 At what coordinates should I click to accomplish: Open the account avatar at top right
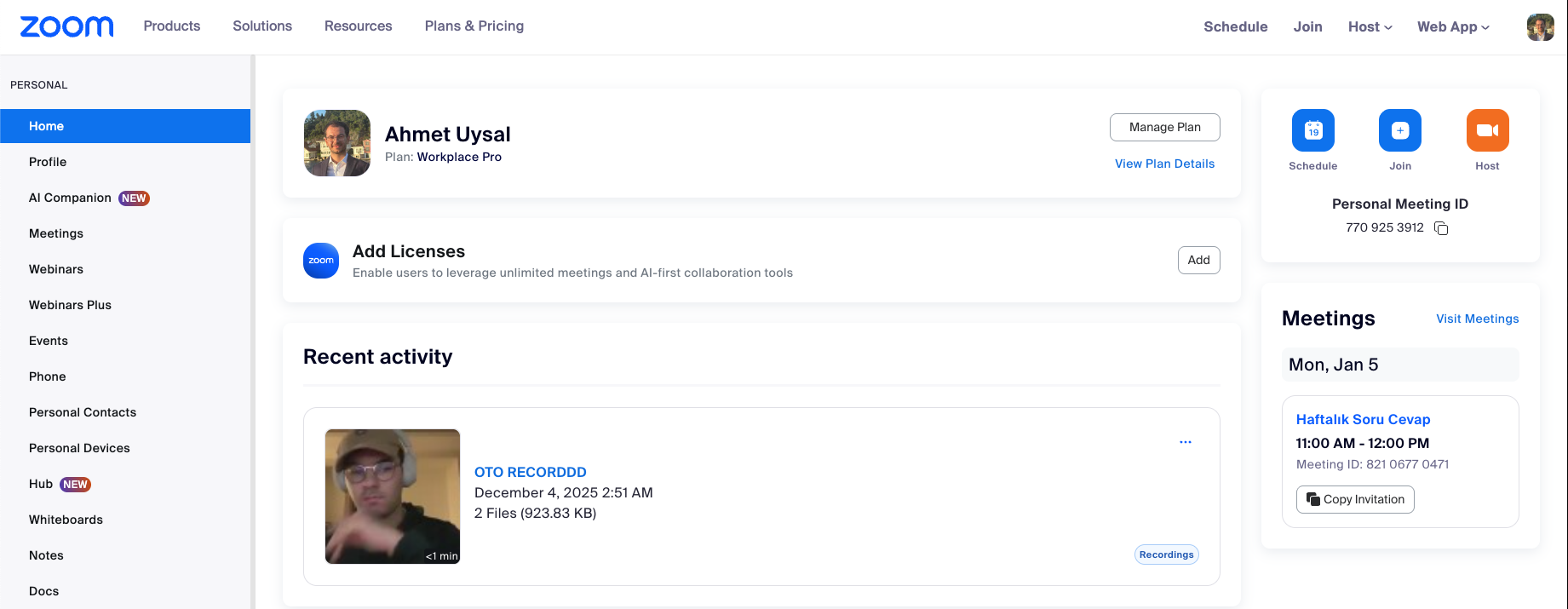[1540, 27]
